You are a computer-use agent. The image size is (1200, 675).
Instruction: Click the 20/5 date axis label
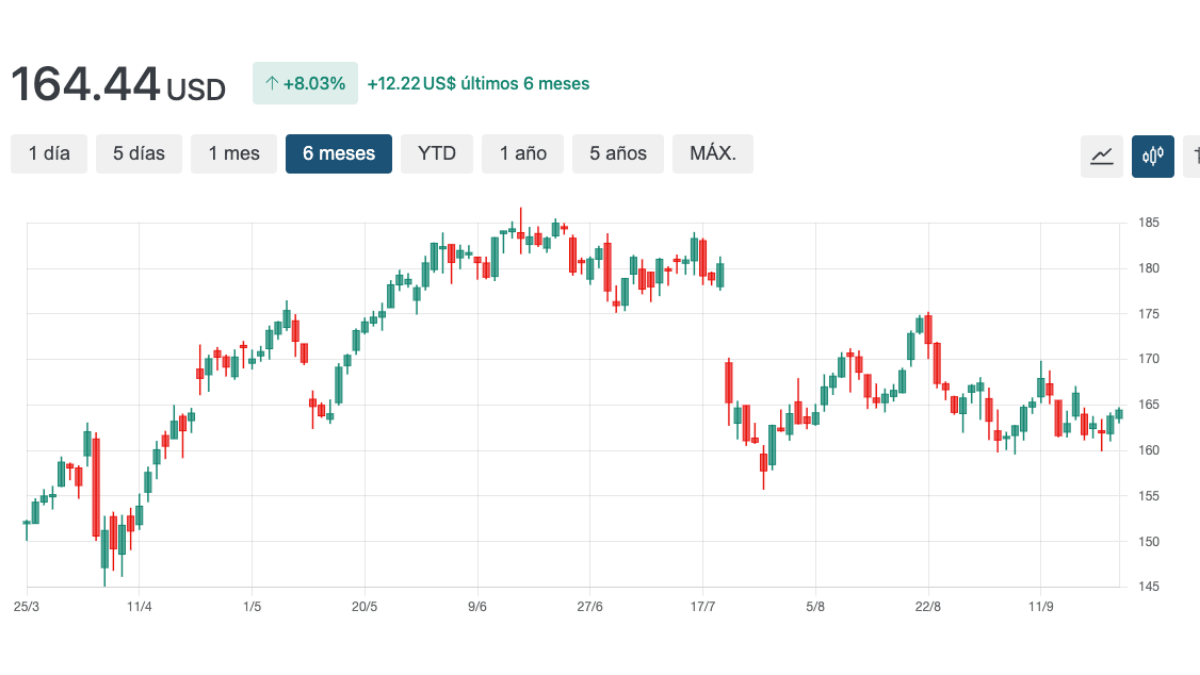365,607
